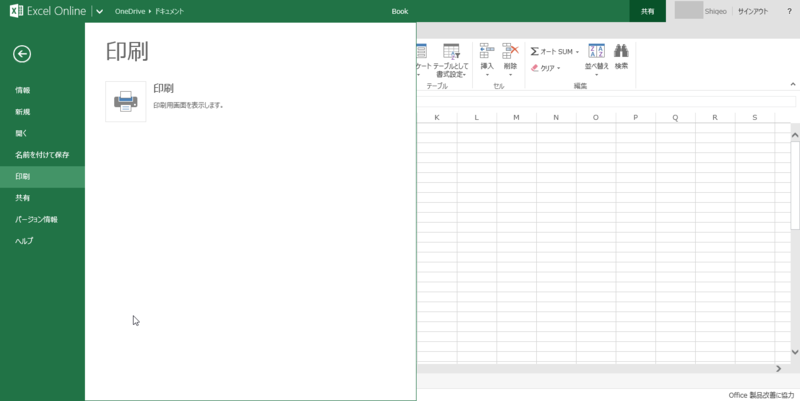Click the Book file name title
Screen dimensions: 800x401
[399, 11]
